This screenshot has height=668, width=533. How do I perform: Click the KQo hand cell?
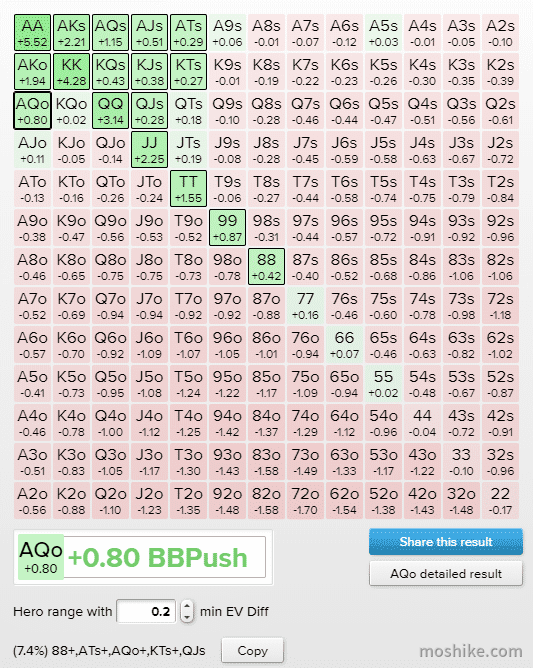(72, 110)
